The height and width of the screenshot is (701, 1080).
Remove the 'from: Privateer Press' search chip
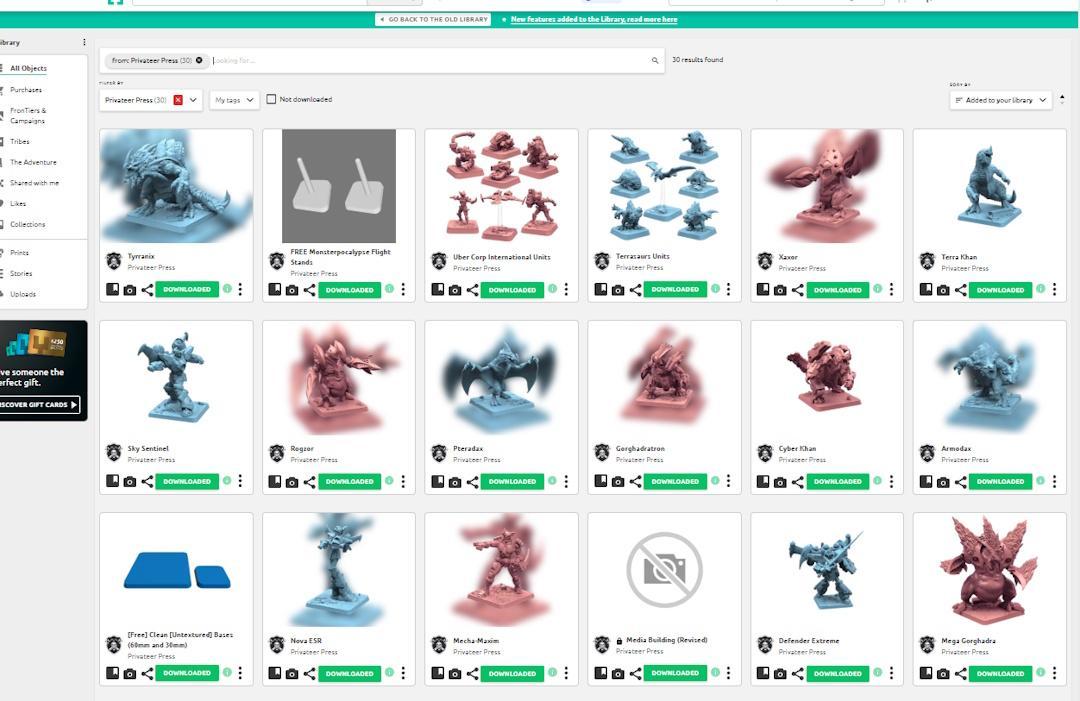click(x=199, y=61)
